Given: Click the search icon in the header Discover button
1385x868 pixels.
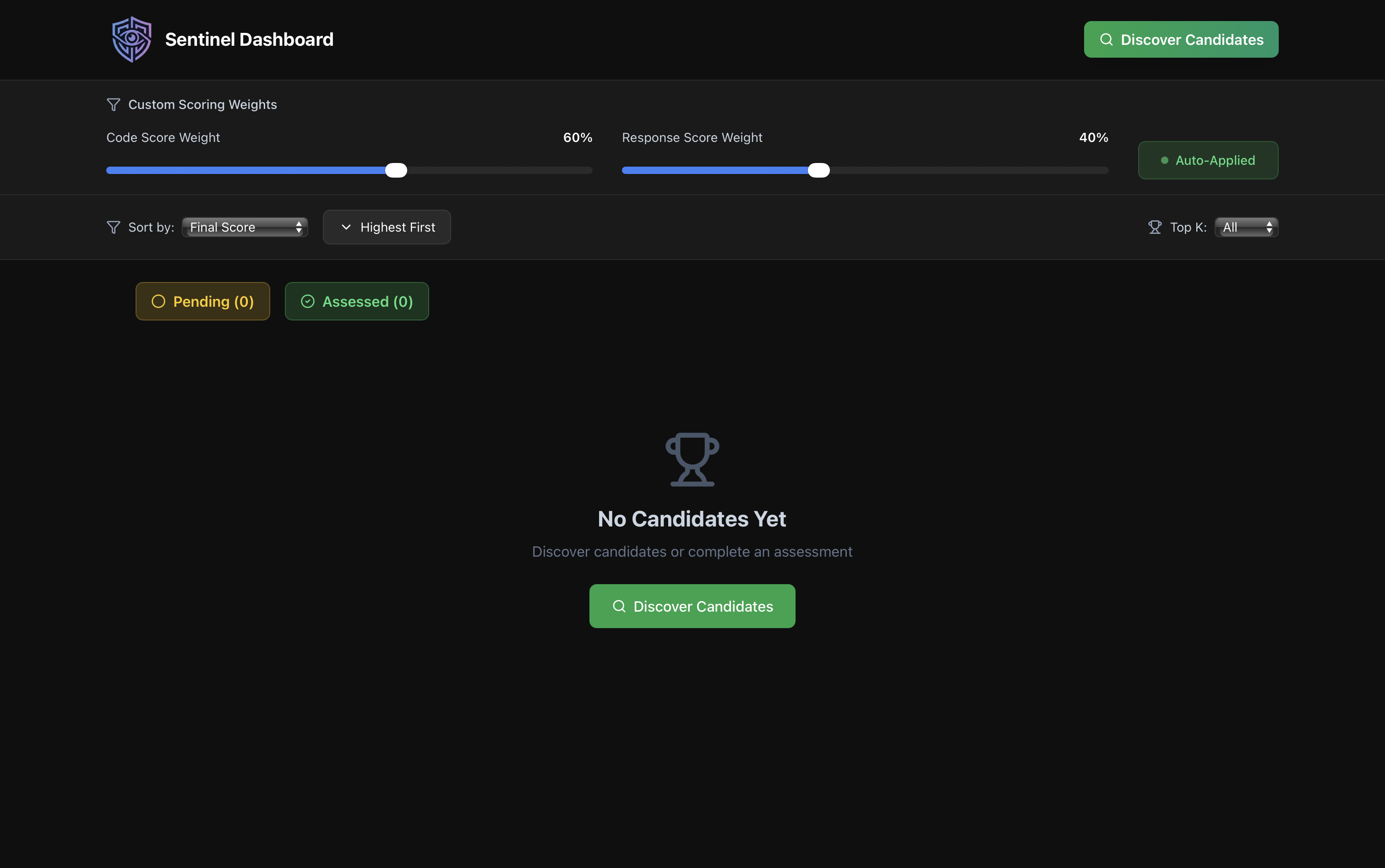Looking at the screenshot, I should [1106, 40].
